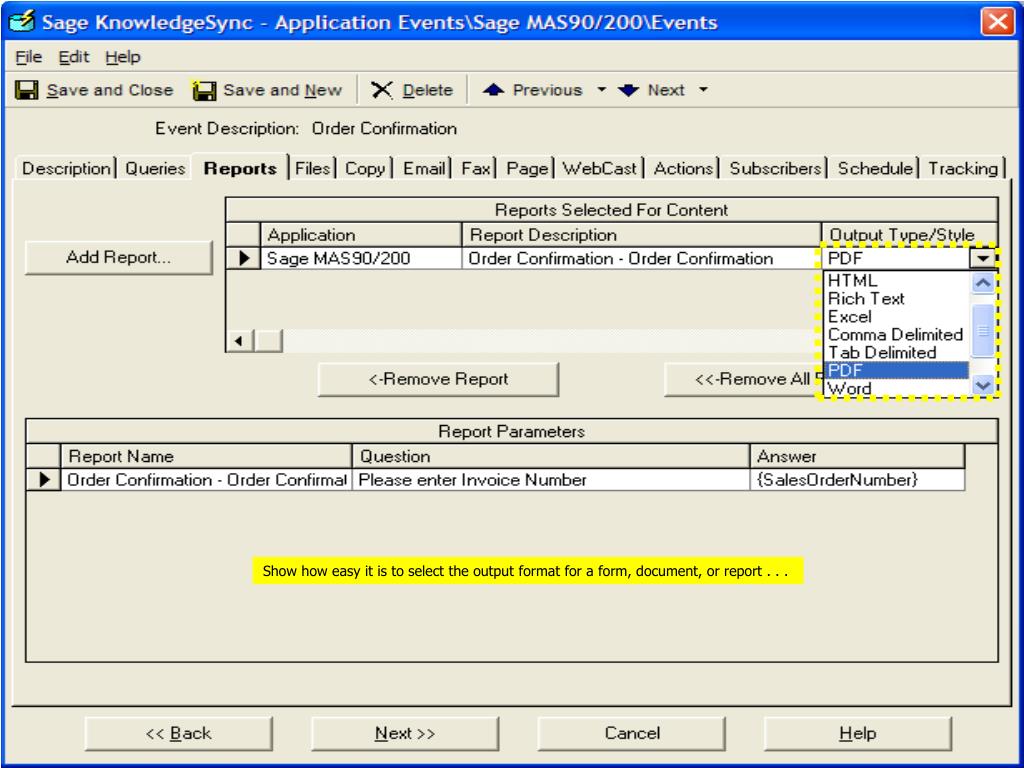Click the Report Name column header
Viewport: 1024px width, 768px height.
[x=206, y=456]
